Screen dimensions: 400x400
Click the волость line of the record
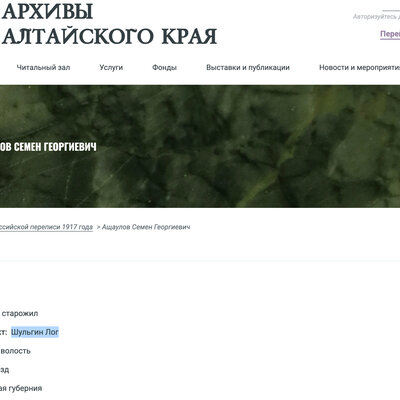(15, 351)
